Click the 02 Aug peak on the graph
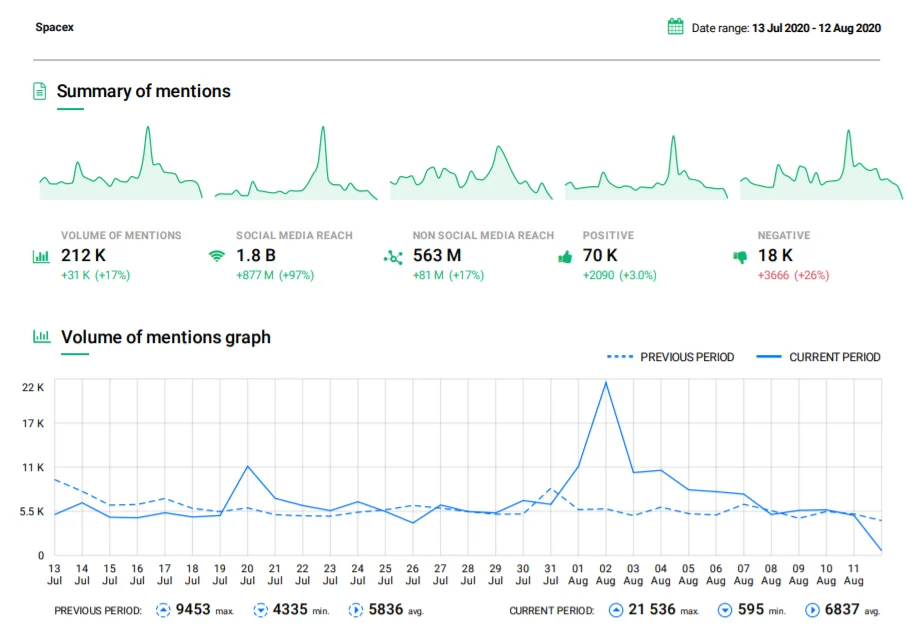Image resolution: width=918 pixels, height=636 pixels. 605,382
